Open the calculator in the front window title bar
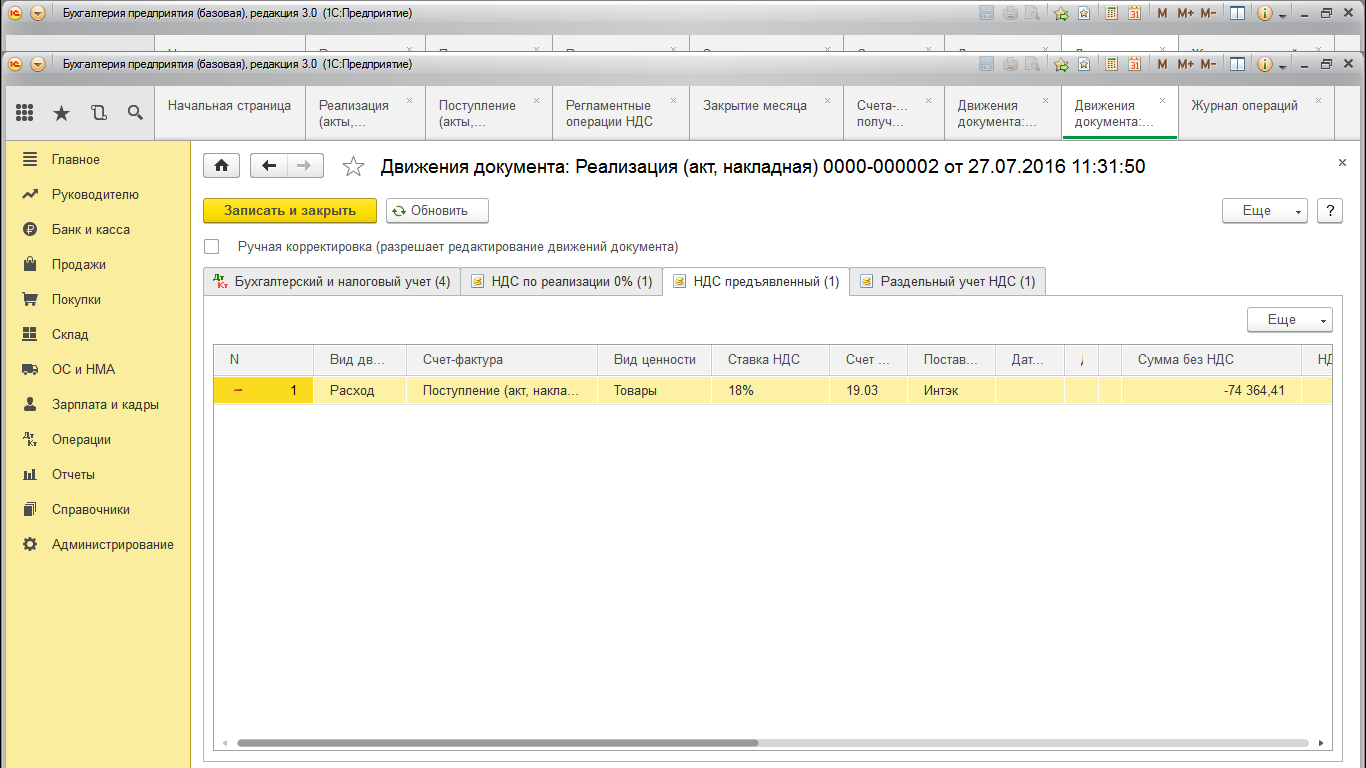The image size is (1366, 768). click(x=1111, y=64)
